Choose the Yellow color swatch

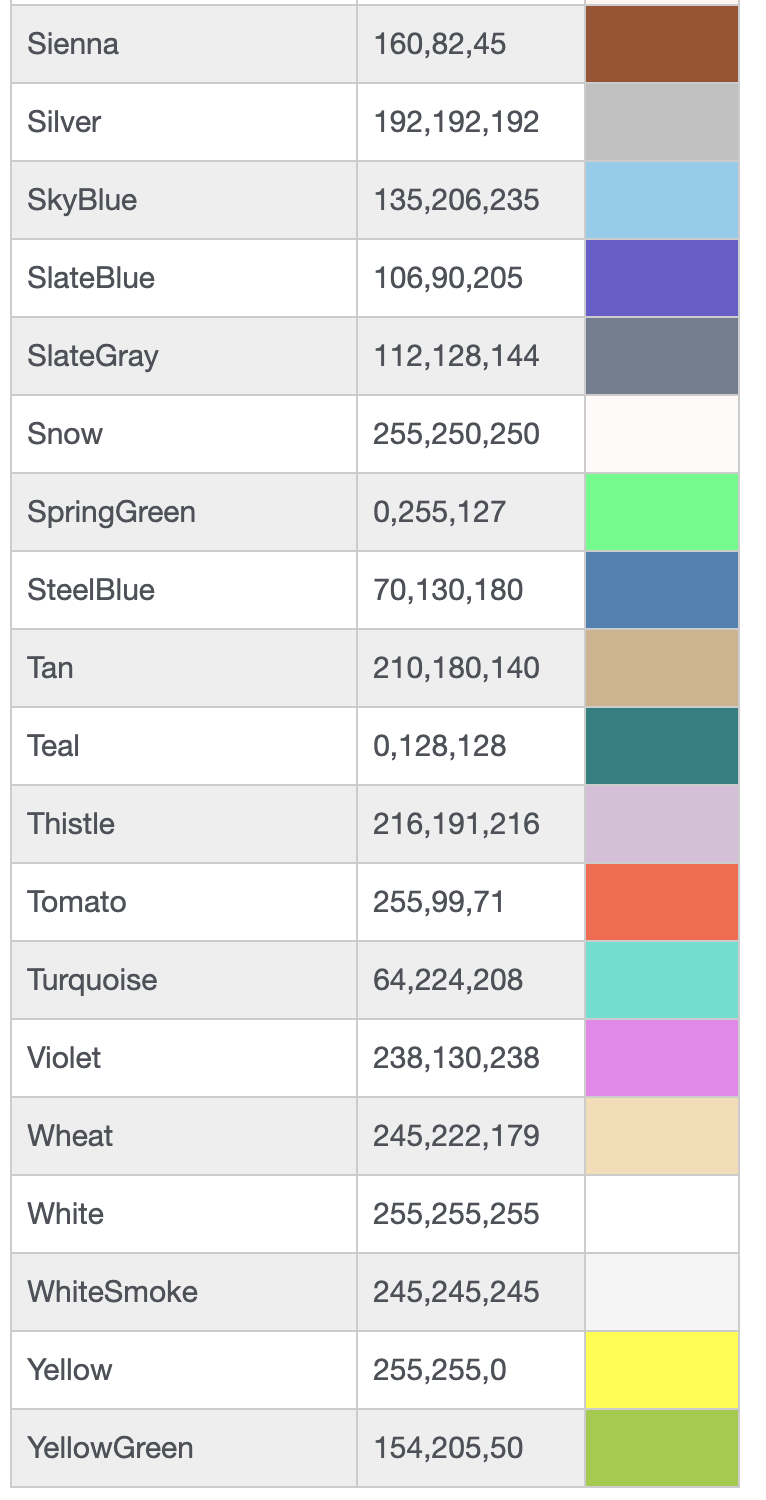click(x=661, y=1370)
